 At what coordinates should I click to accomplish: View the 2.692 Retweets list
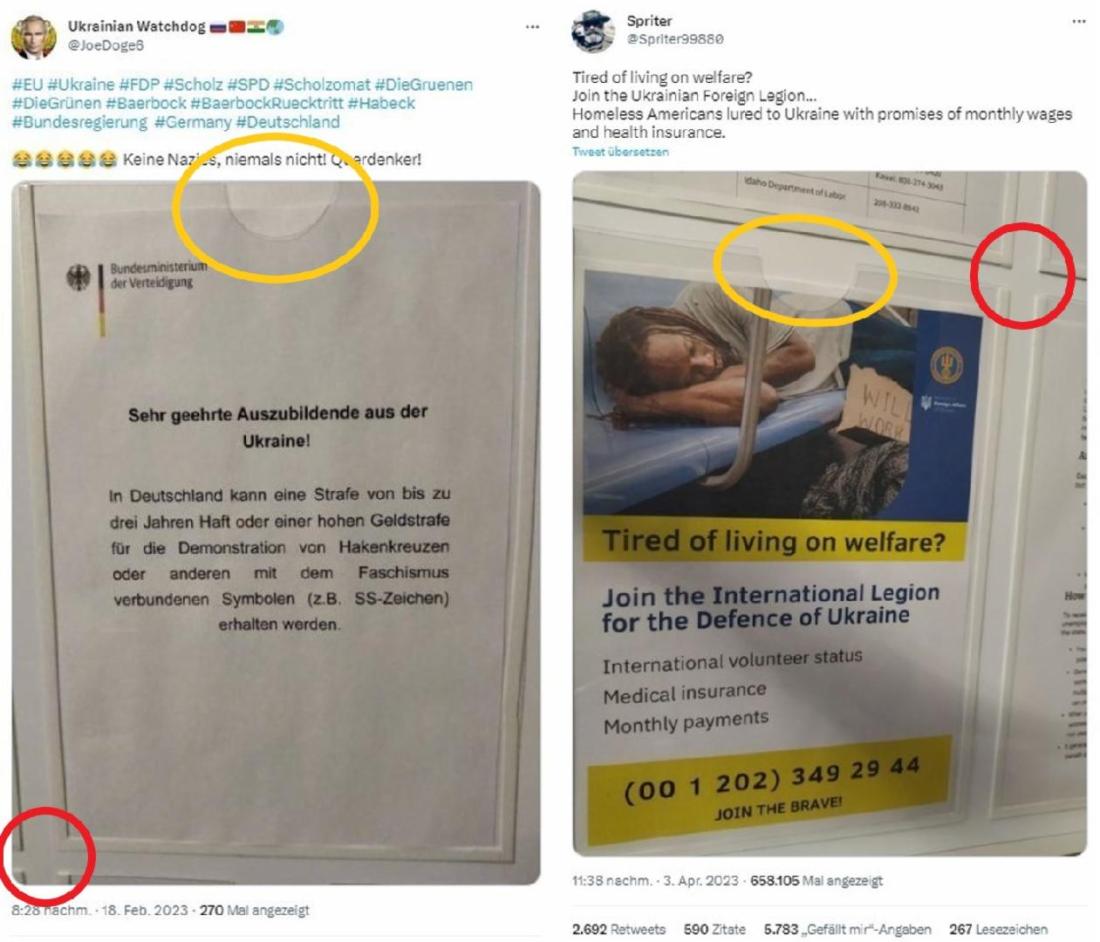[x=619, y=929]
